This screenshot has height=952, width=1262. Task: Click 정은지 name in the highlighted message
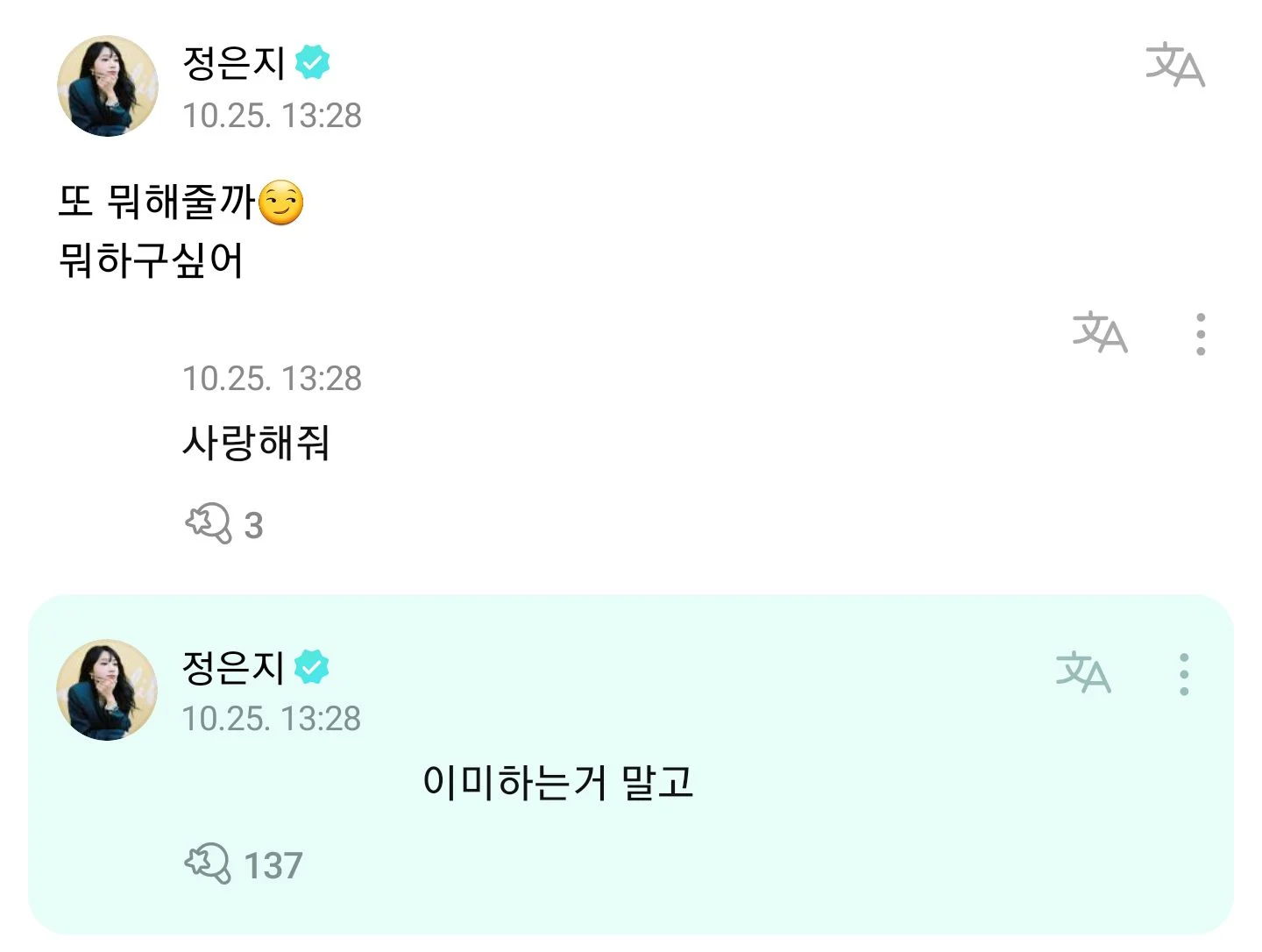[233, 666]
